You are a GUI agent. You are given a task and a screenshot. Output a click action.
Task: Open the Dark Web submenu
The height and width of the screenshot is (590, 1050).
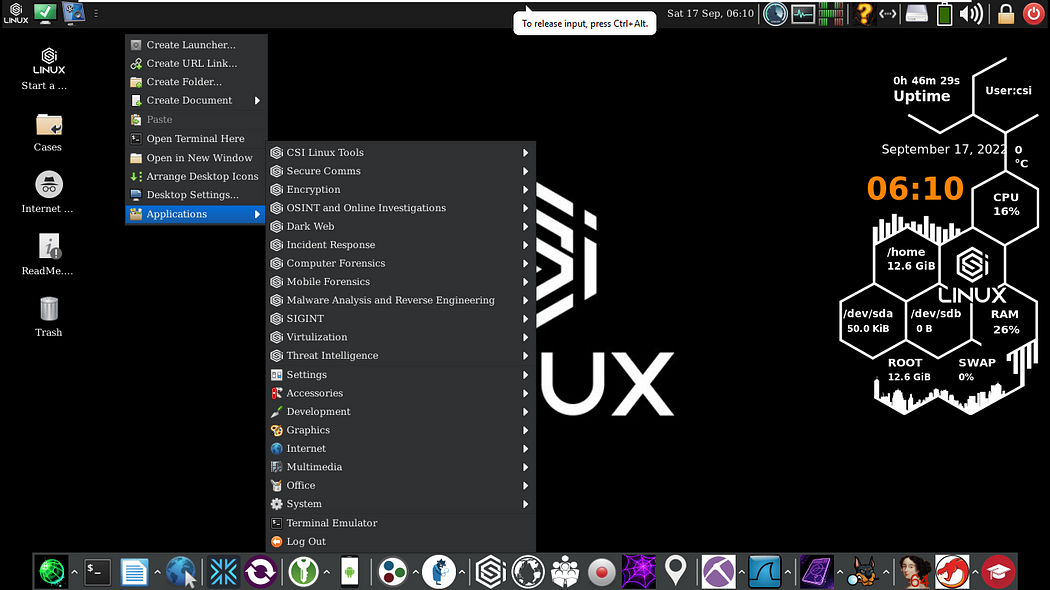coord(400,227)
